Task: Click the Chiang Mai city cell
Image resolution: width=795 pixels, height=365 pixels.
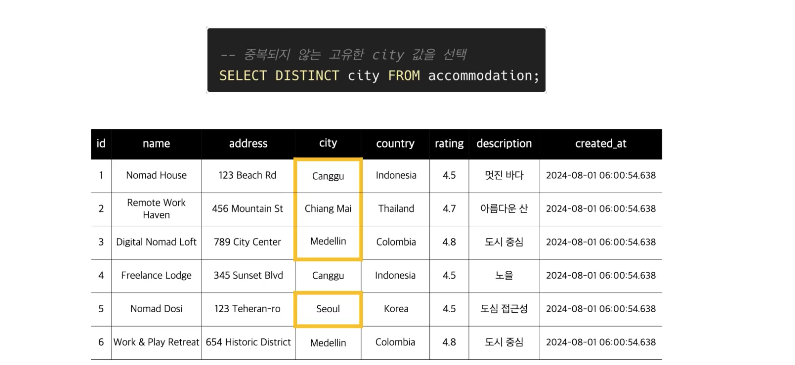Action: pyautogui.click(x=328, y=208)
